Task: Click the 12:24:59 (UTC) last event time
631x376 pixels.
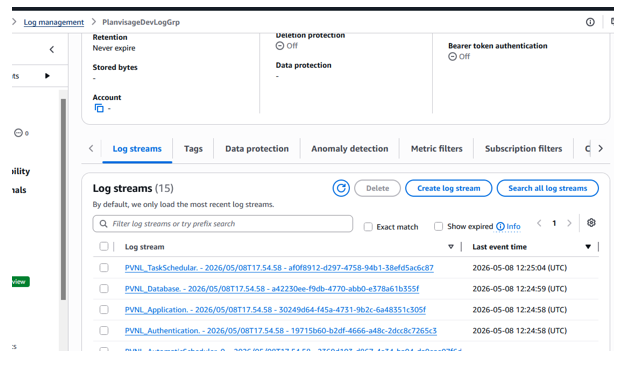Action: [520, 289]
